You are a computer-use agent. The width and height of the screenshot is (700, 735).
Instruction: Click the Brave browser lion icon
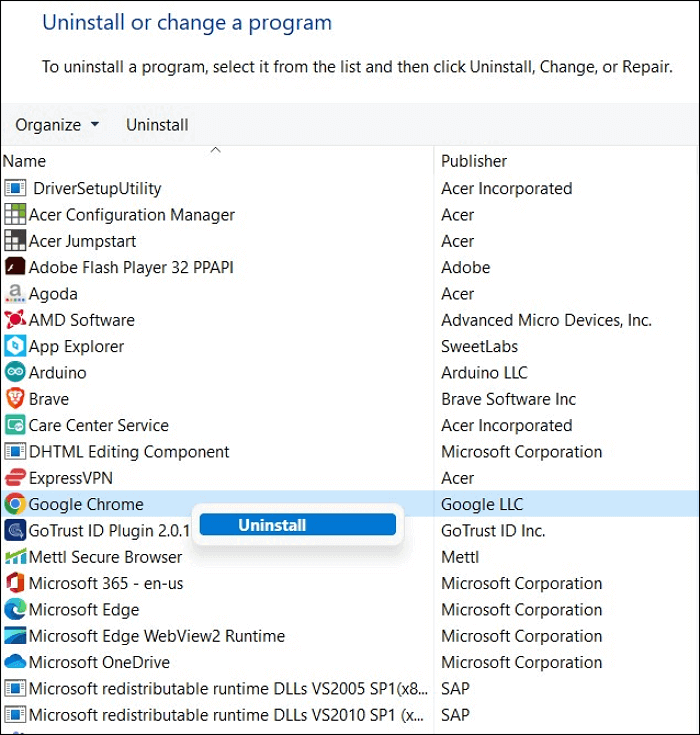click(15, 398)
